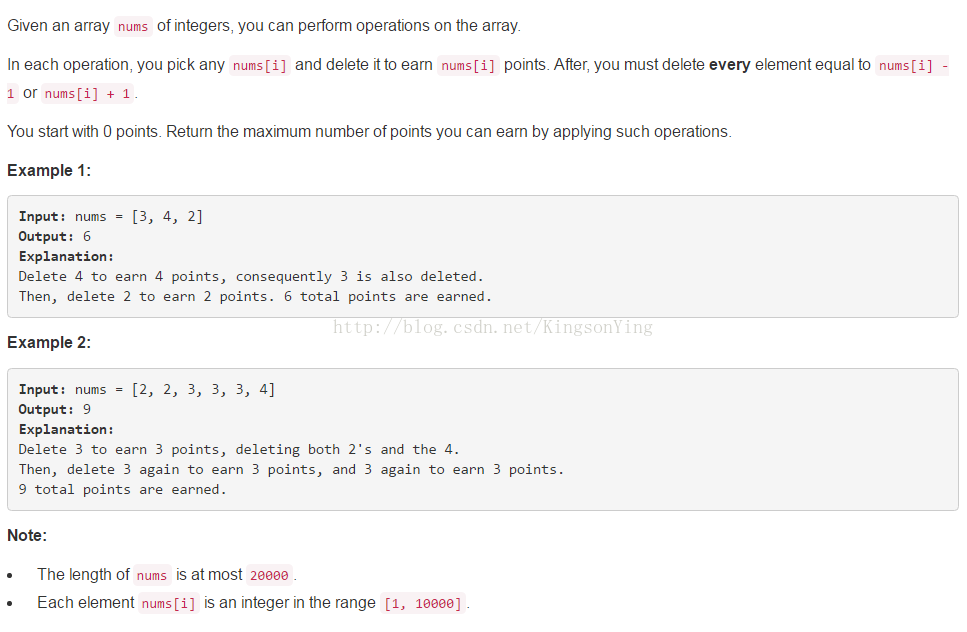Click the Example 1 input line [3, 4, 2]
The width and height of the screenshot is (967, 632).
click(110, 216)
